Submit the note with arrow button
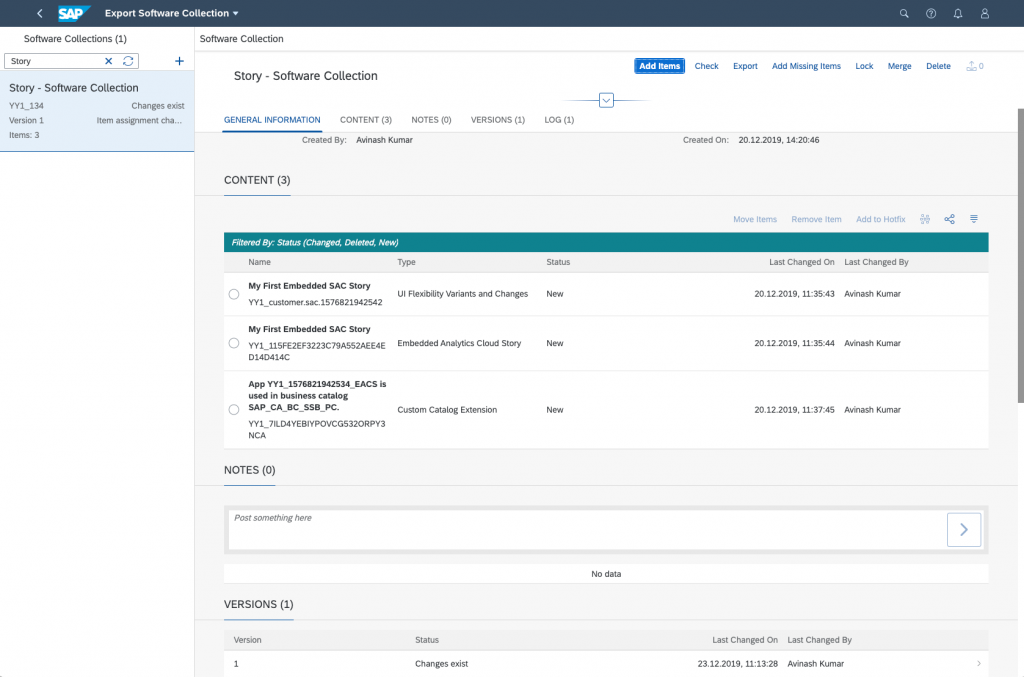 pos(963,529)
